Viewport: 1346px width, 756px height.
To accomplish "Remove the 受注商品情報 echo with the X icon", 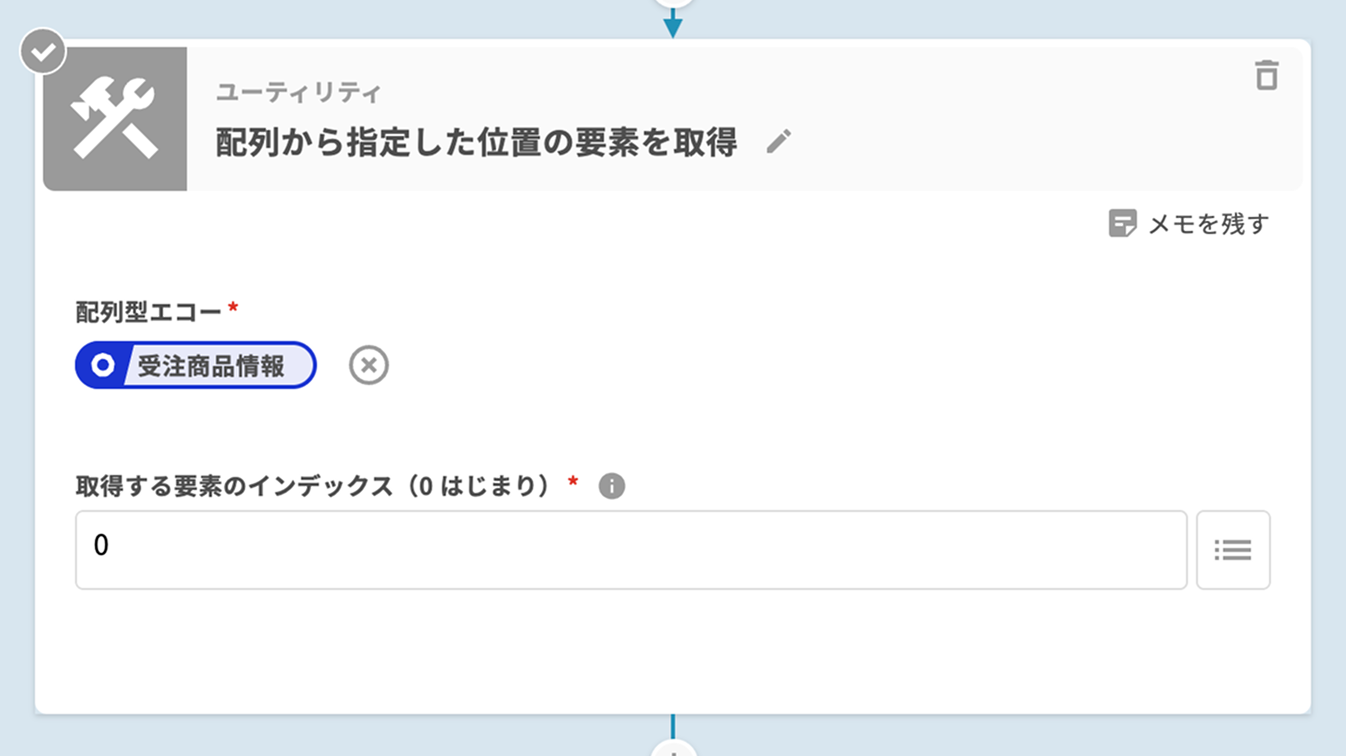I will [369, 366].
